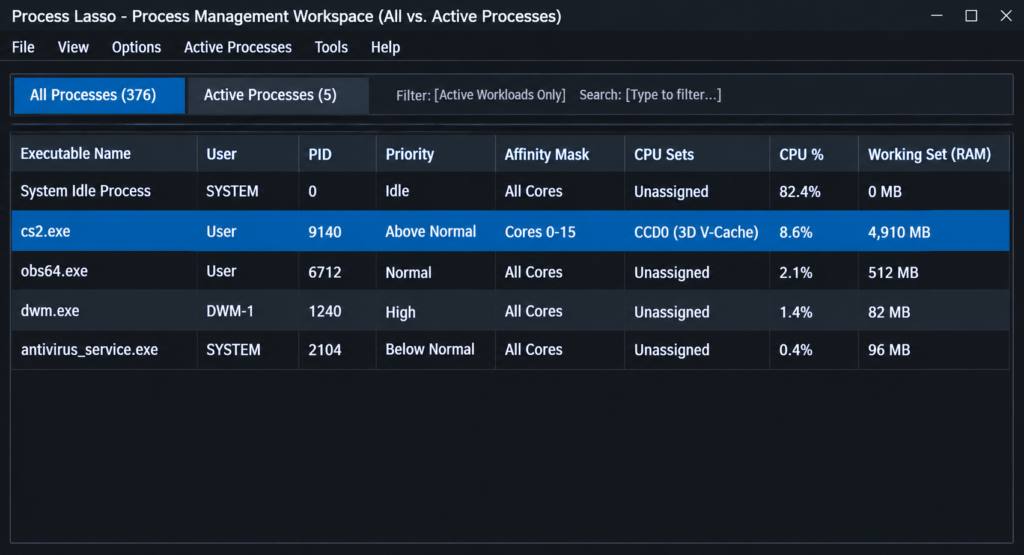This screenshot has width=1024, height=555.
Task: Click Normal priority in obs64.exe row
Action: pos(408,272)
